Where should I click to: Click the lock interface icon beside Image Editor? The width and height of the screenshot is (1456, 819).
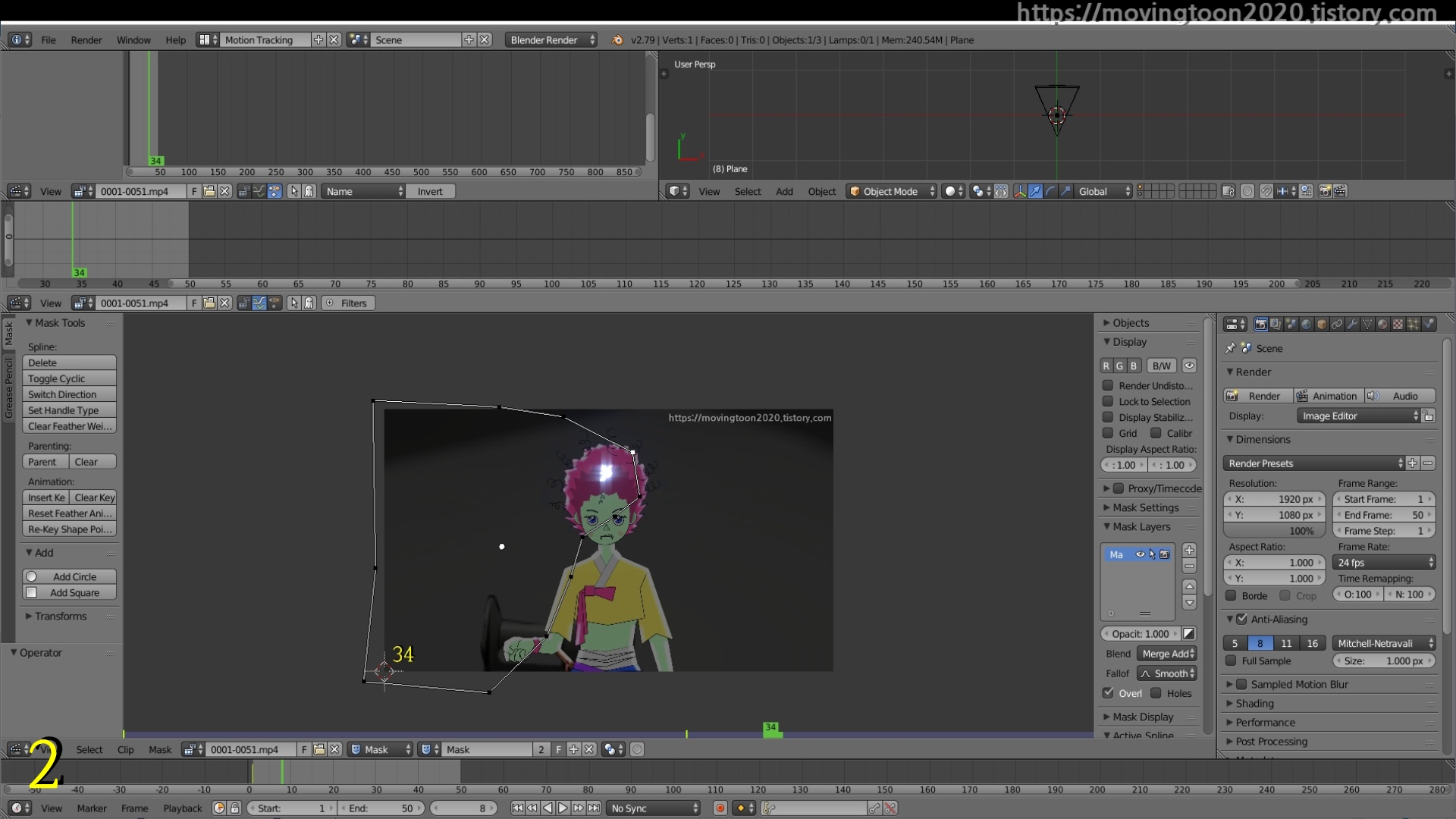(x=1429, y=416)
